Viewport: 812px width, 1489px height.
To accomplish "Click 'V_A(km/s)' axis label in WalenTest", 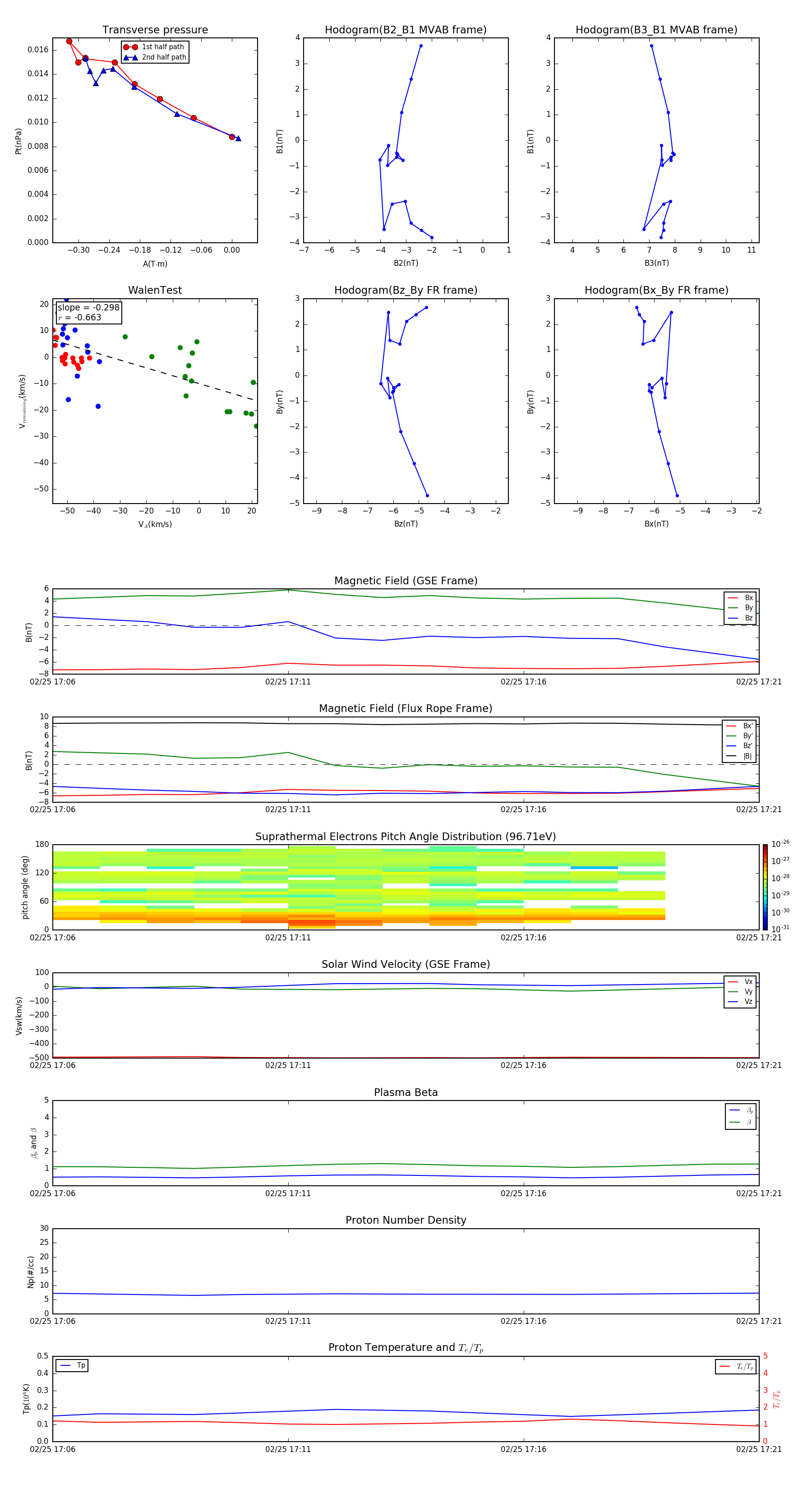I will click(155, 525).
